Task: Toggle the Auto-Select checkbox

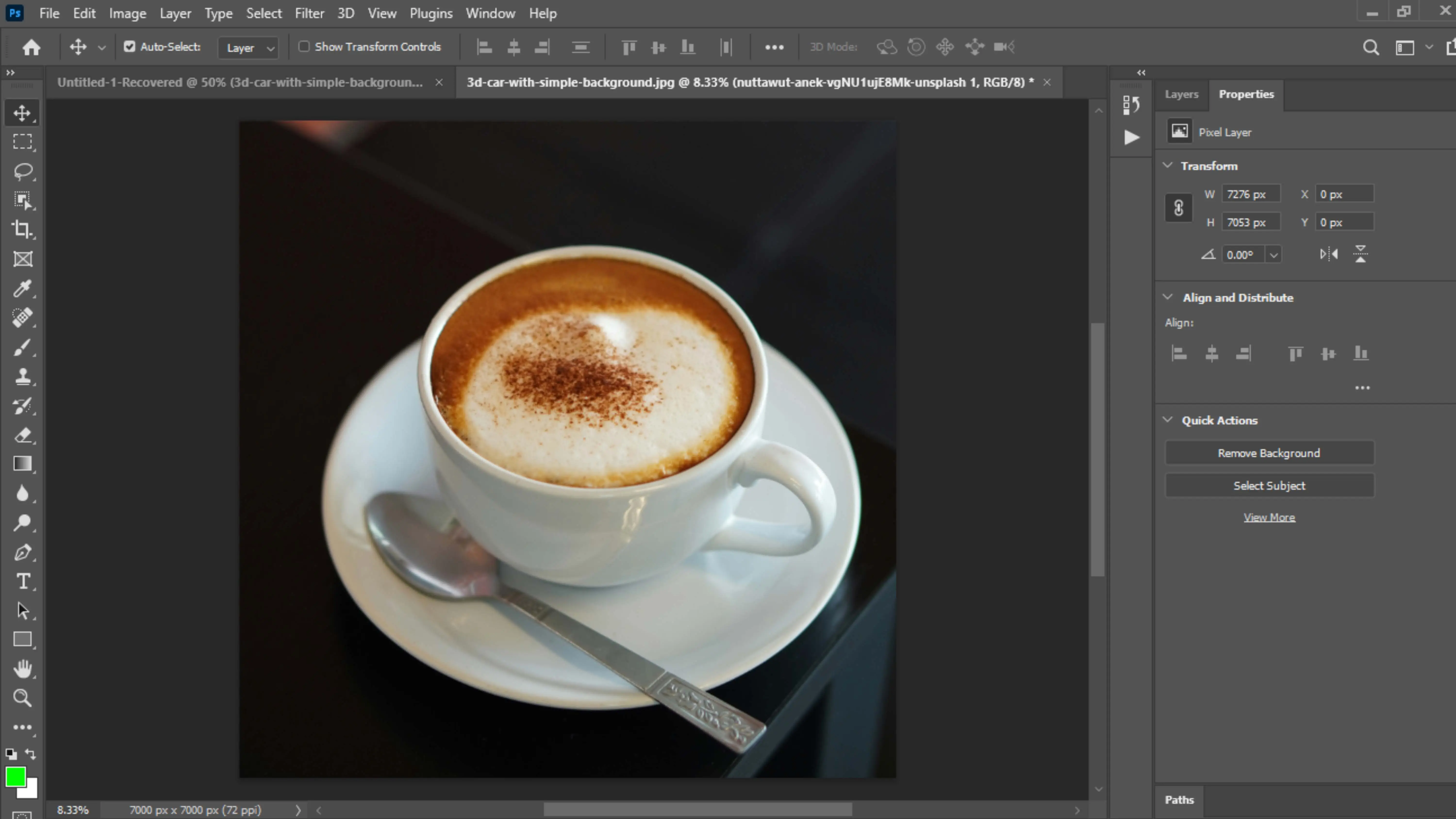Action: pos(129,47)
